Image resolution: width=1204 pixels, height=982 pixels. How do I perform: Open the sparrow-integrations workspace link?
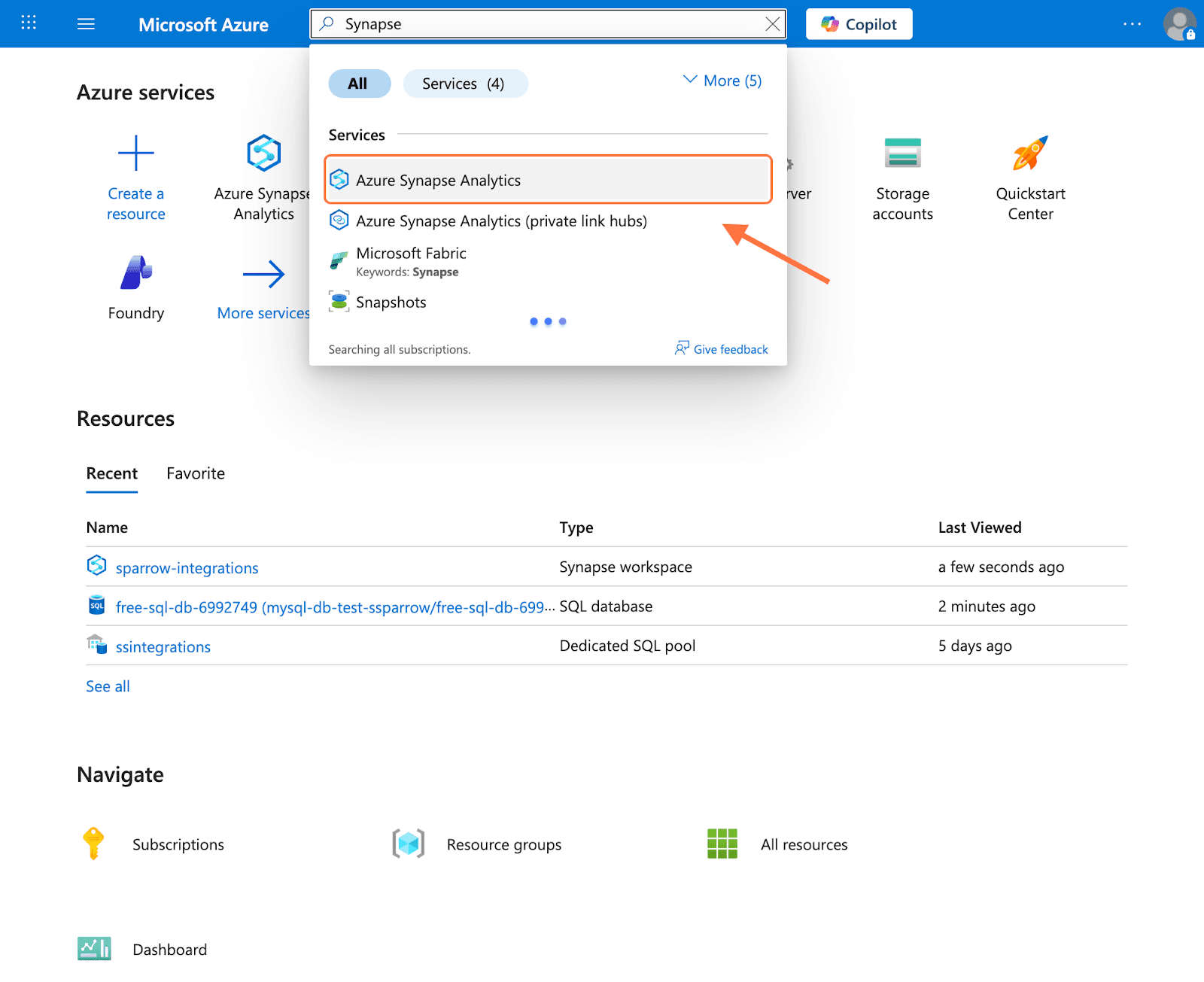point(187,568)
